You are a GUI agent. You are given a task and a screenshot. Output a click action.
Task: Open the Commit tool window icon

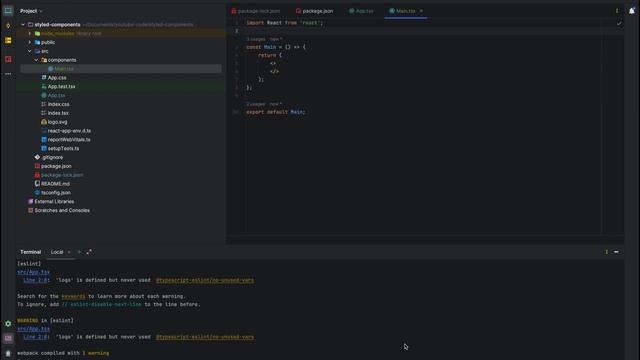pyautogui.click(x=8, y=26)
